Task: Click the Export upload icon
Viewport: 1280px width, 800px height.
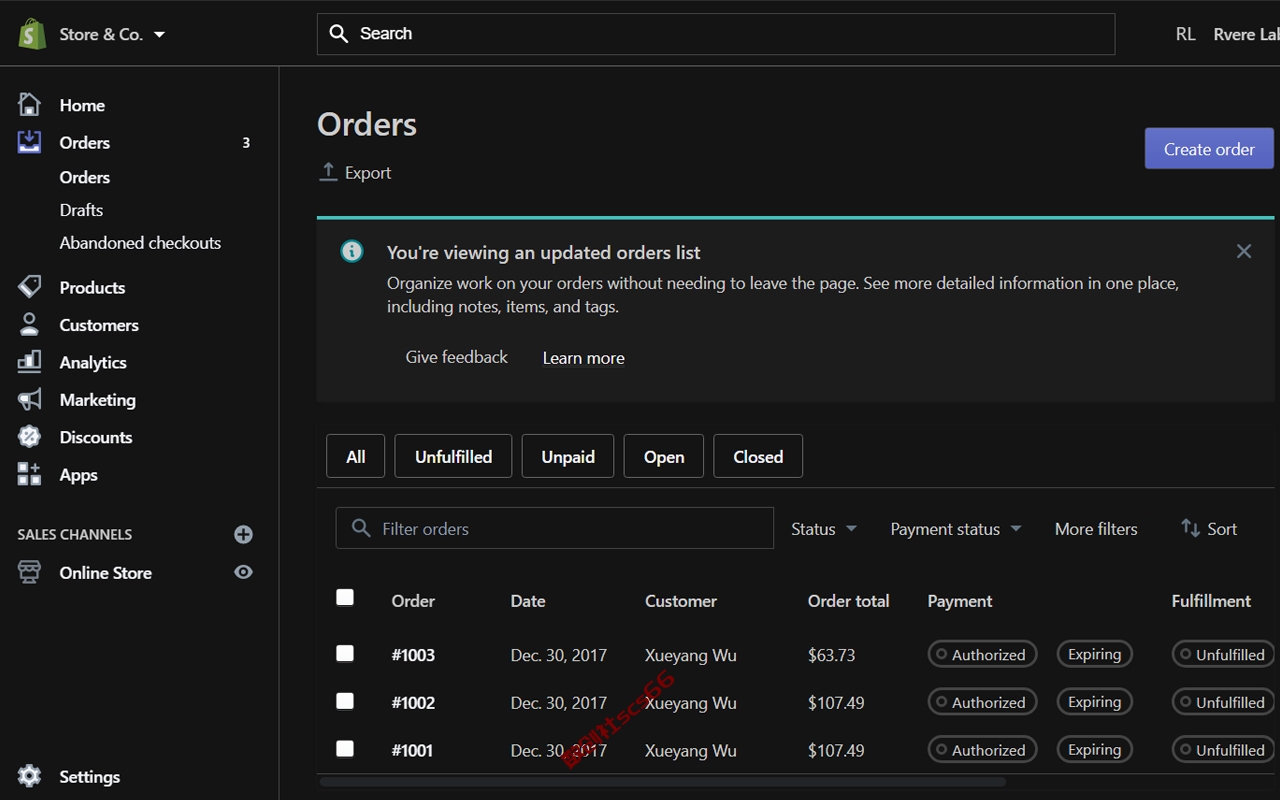Action: pos(328,172)
